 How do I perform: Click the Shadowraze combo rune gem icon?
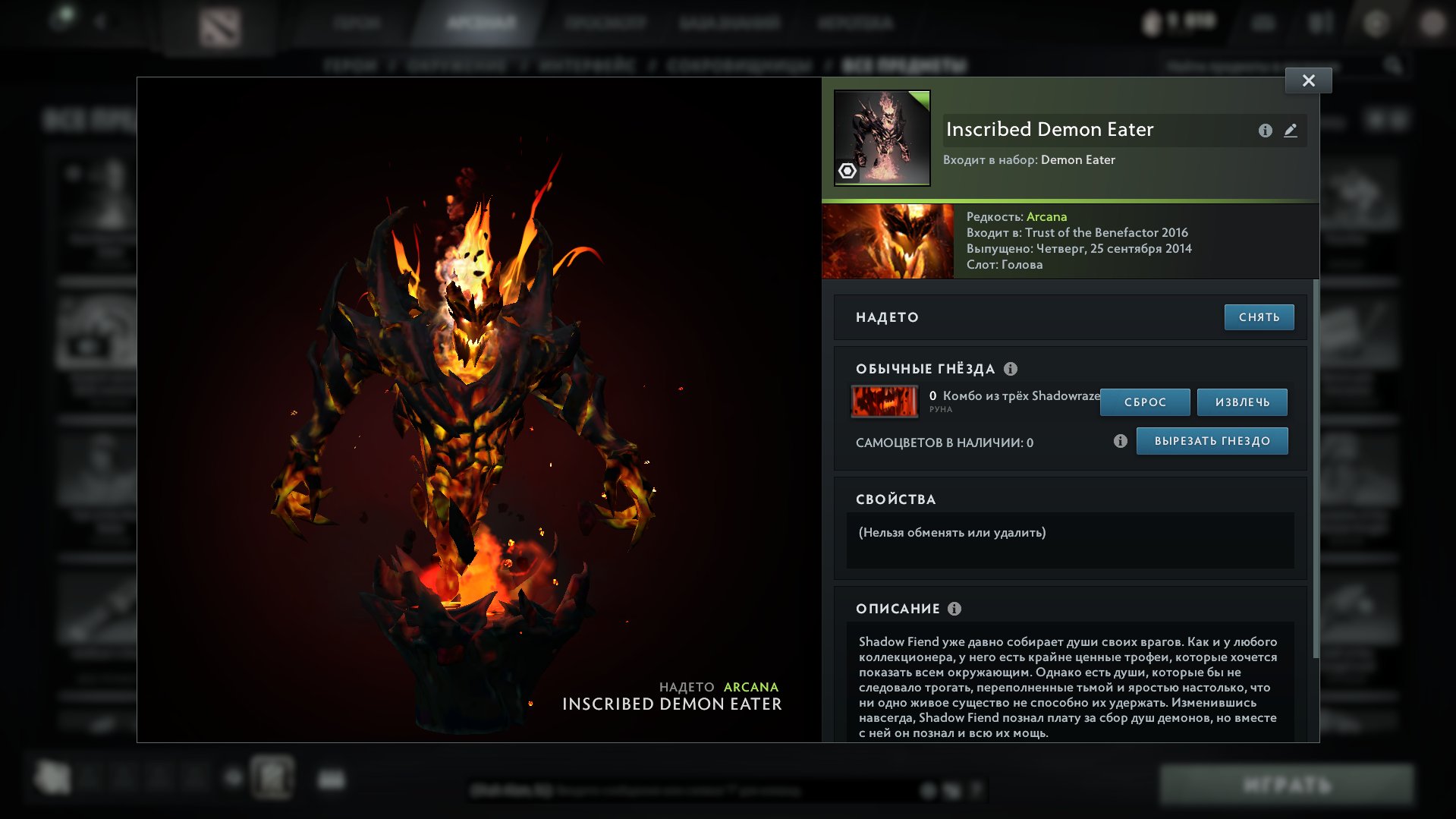[884, 402]
